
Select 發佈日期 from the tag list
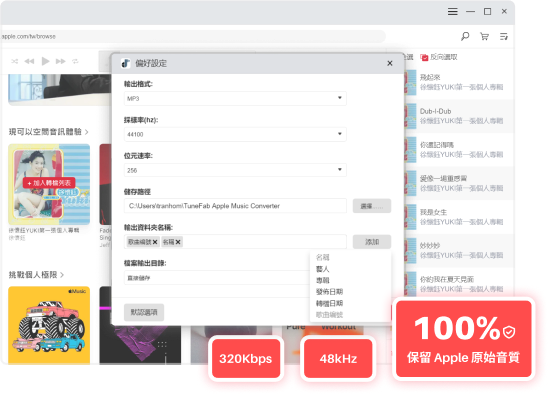click(329, 292)
